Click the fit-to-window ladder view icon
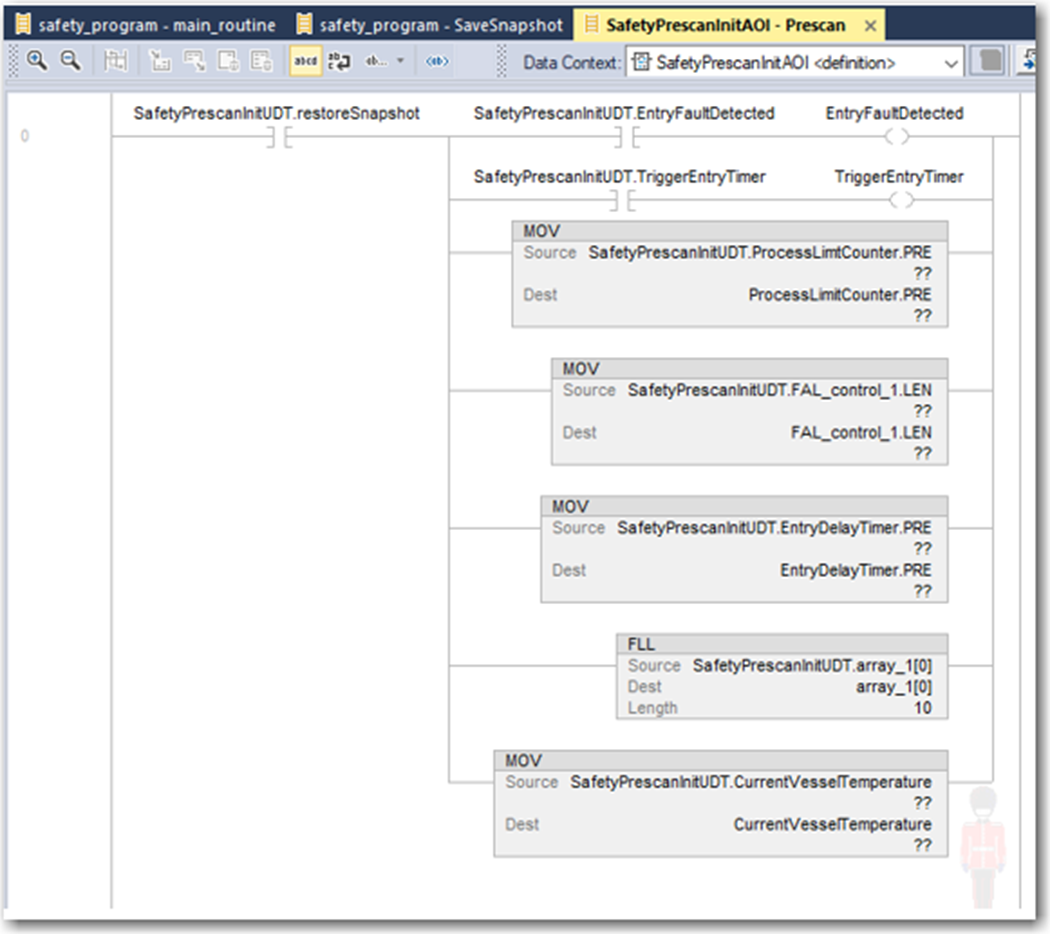Screen dimensions: 1050x934 point(116,60)
